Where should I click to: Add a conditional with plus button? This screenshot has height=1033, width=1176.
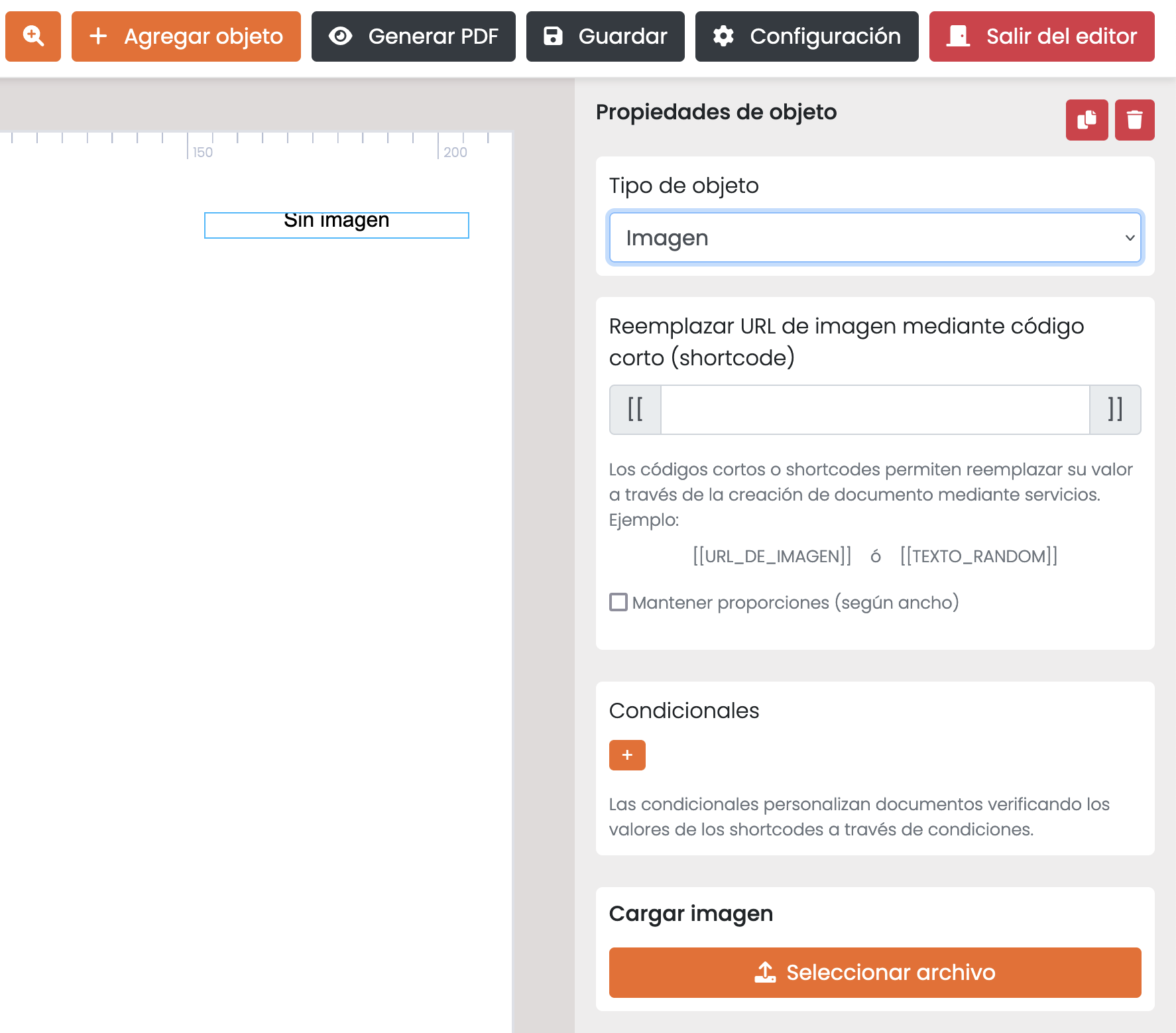coord(627,755)
